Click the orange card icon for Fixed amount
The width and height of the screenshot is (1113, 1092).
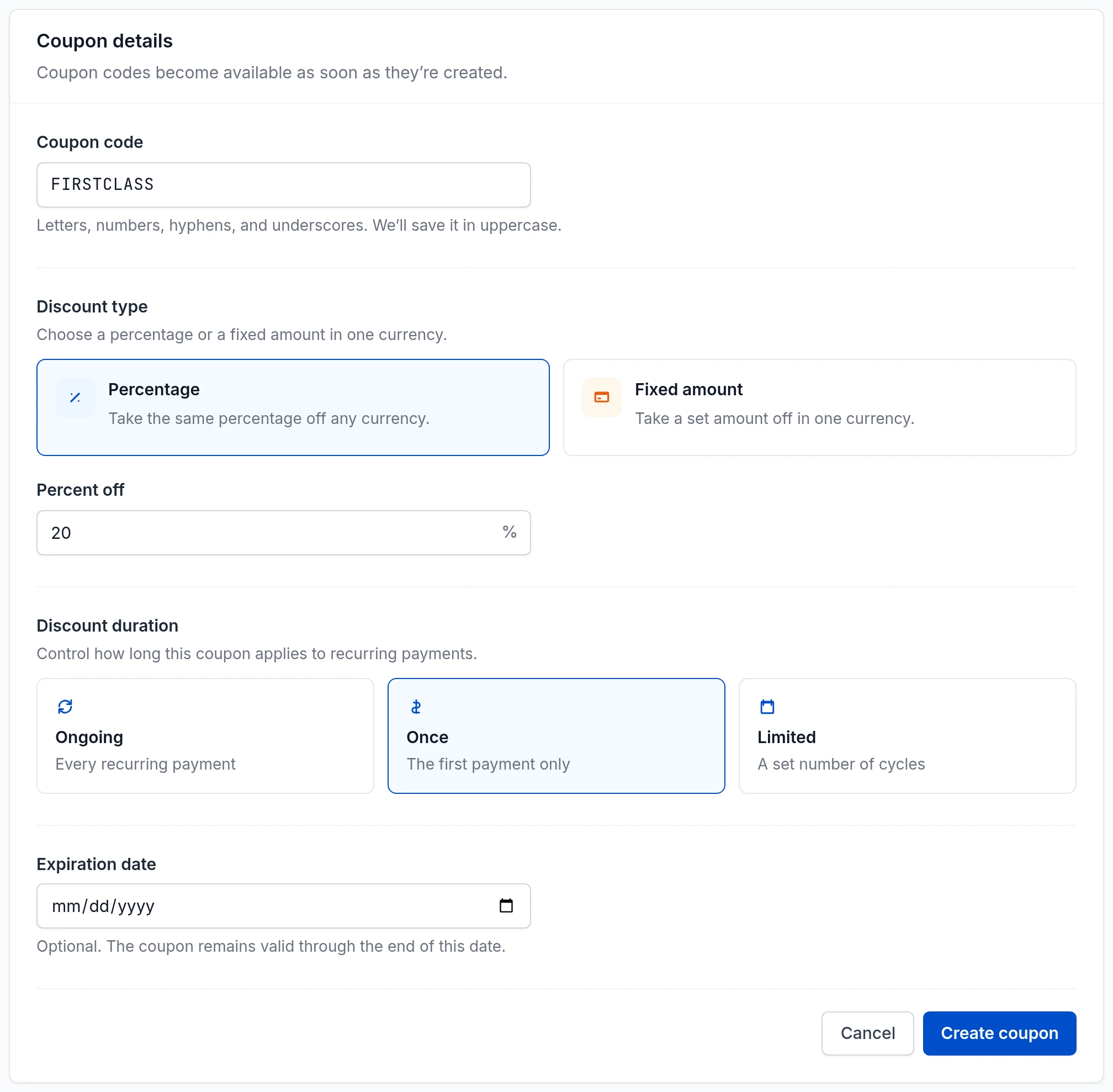(602, 397)
